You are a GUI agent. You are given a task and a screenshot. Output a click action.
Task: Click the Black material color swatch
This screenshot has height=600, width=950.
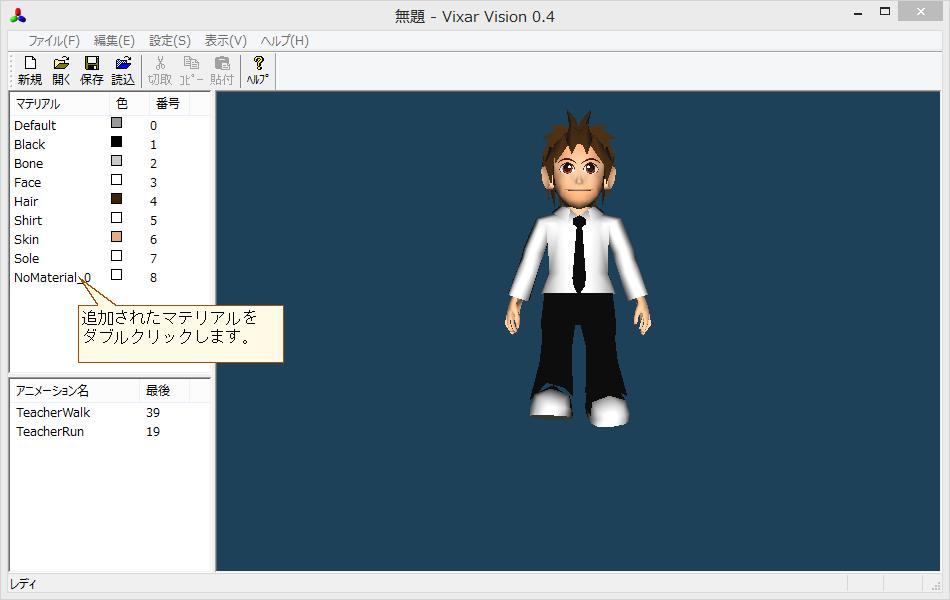116,144
